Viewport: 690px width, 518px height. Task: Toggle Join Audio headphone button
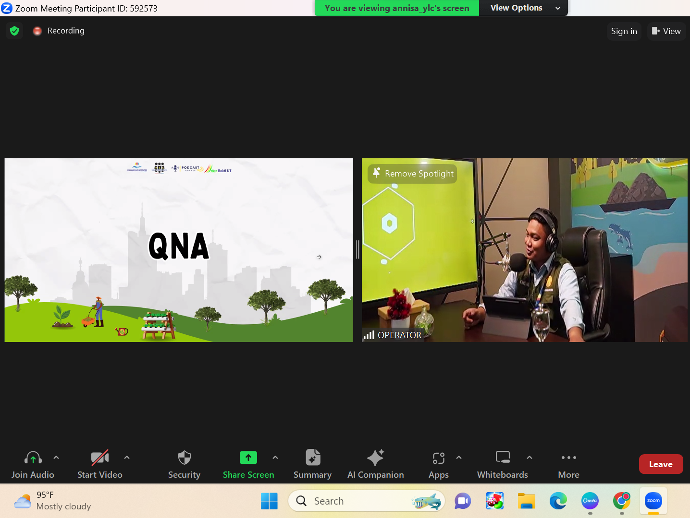(33, 458)
